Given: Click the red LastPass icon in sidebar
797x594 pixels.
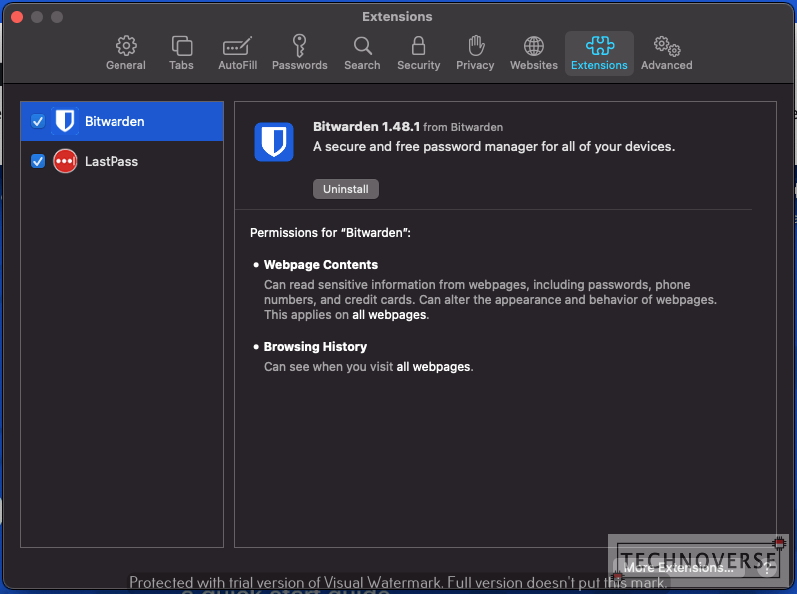Looking at the screenshot, I should (x=65, y=161).
